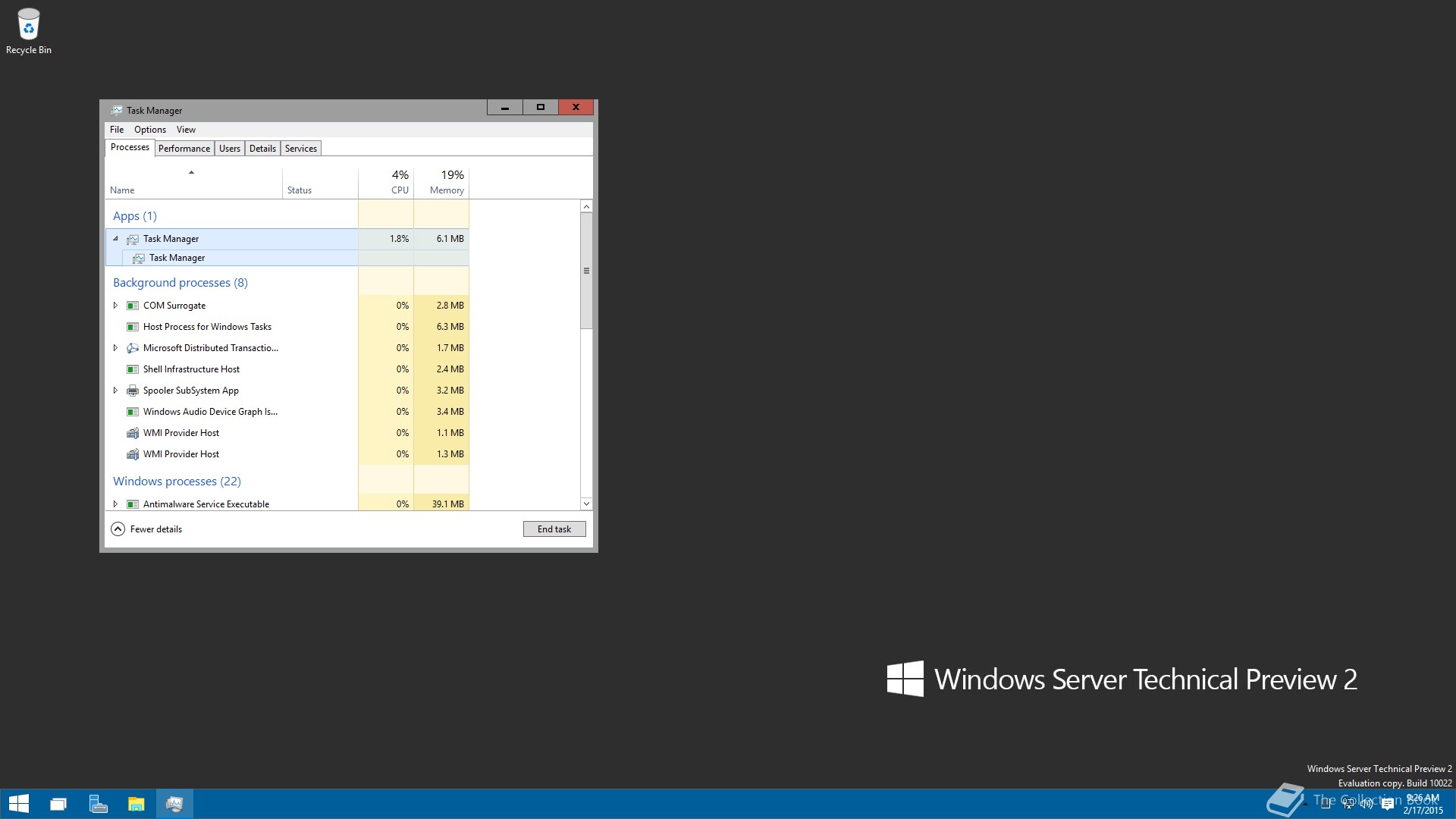1456x819 pixels.
Task: Open the Windows Start button
Action: pyautogui.click(x=18, y=804)
